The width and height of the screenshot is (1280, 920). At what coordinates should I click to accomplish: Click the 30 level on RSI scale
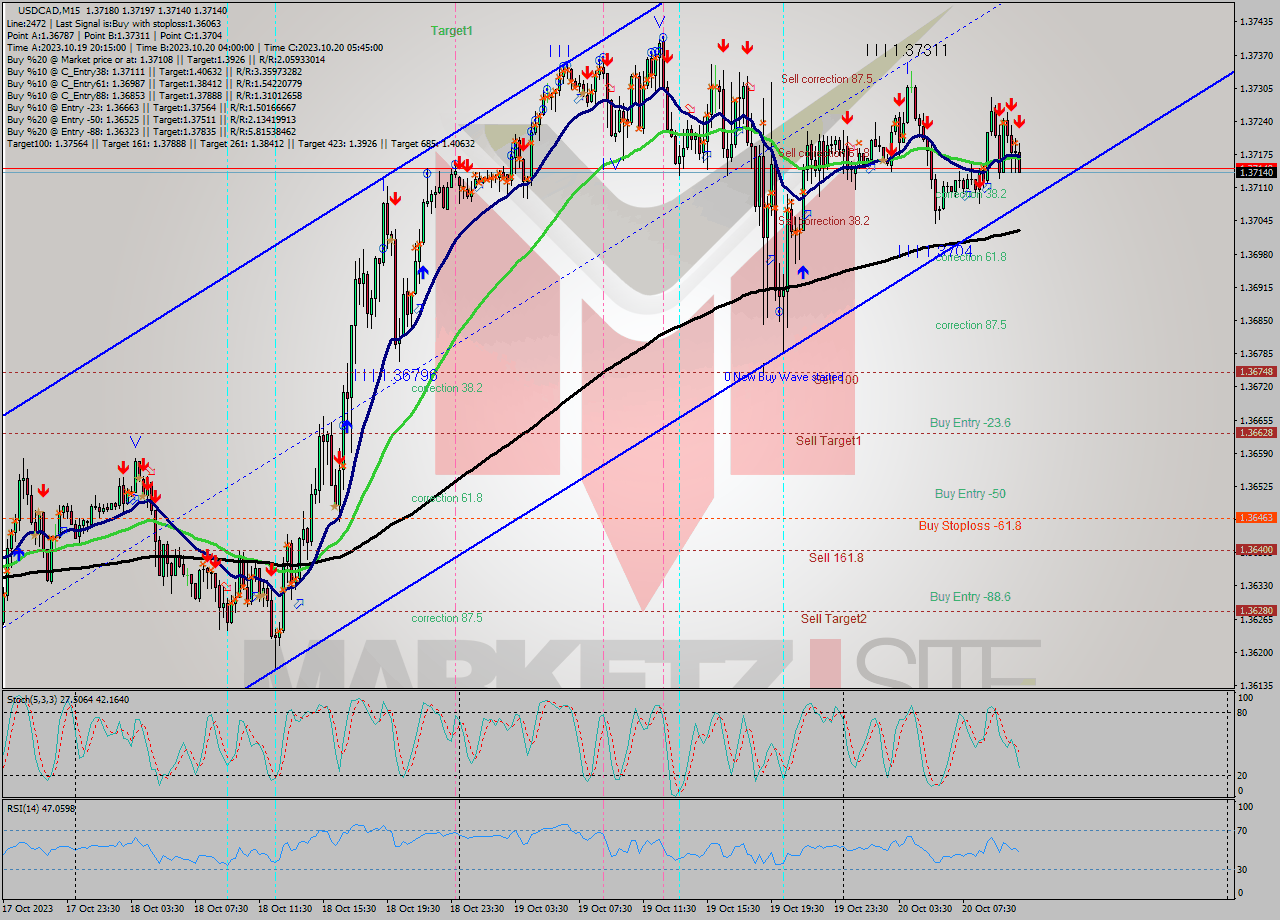(1242, 868)
